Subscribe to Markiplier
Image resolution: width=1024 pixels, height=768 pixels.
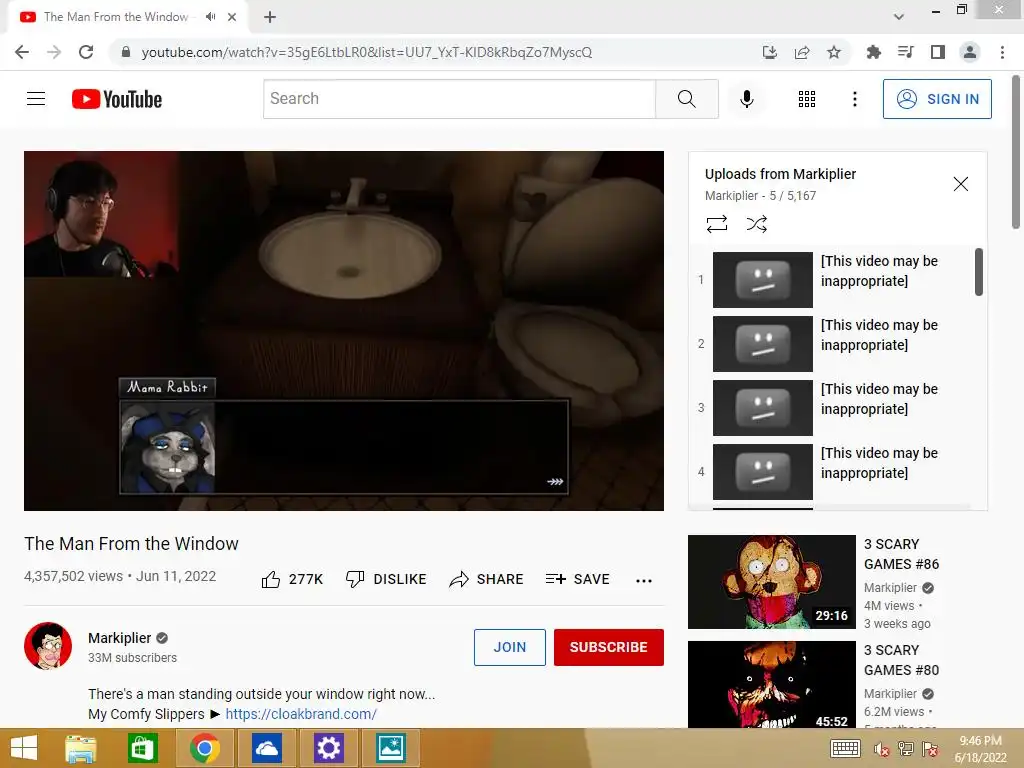(609, 647)
